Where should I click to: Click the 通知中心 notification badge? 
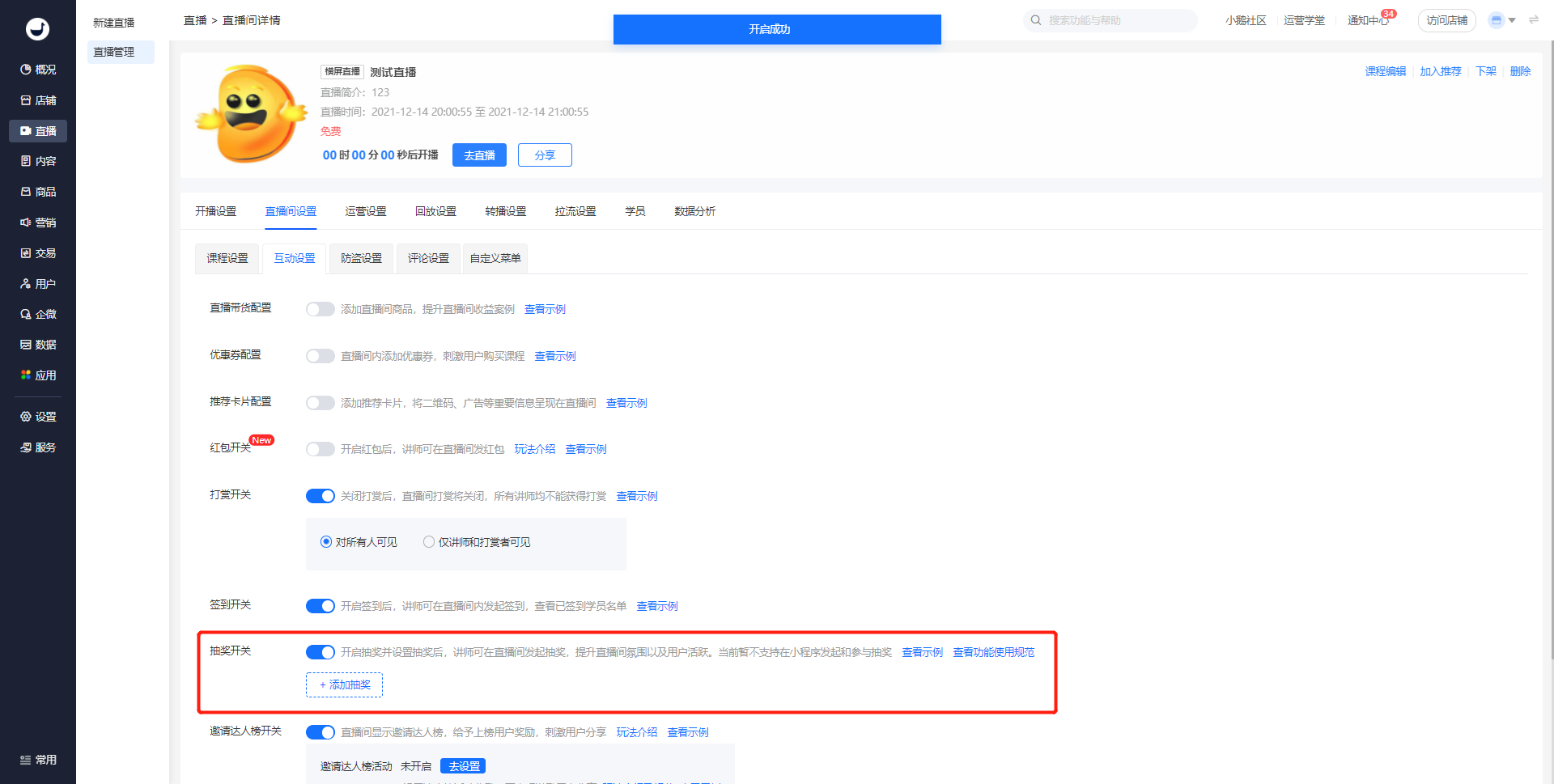(1388, 14)
